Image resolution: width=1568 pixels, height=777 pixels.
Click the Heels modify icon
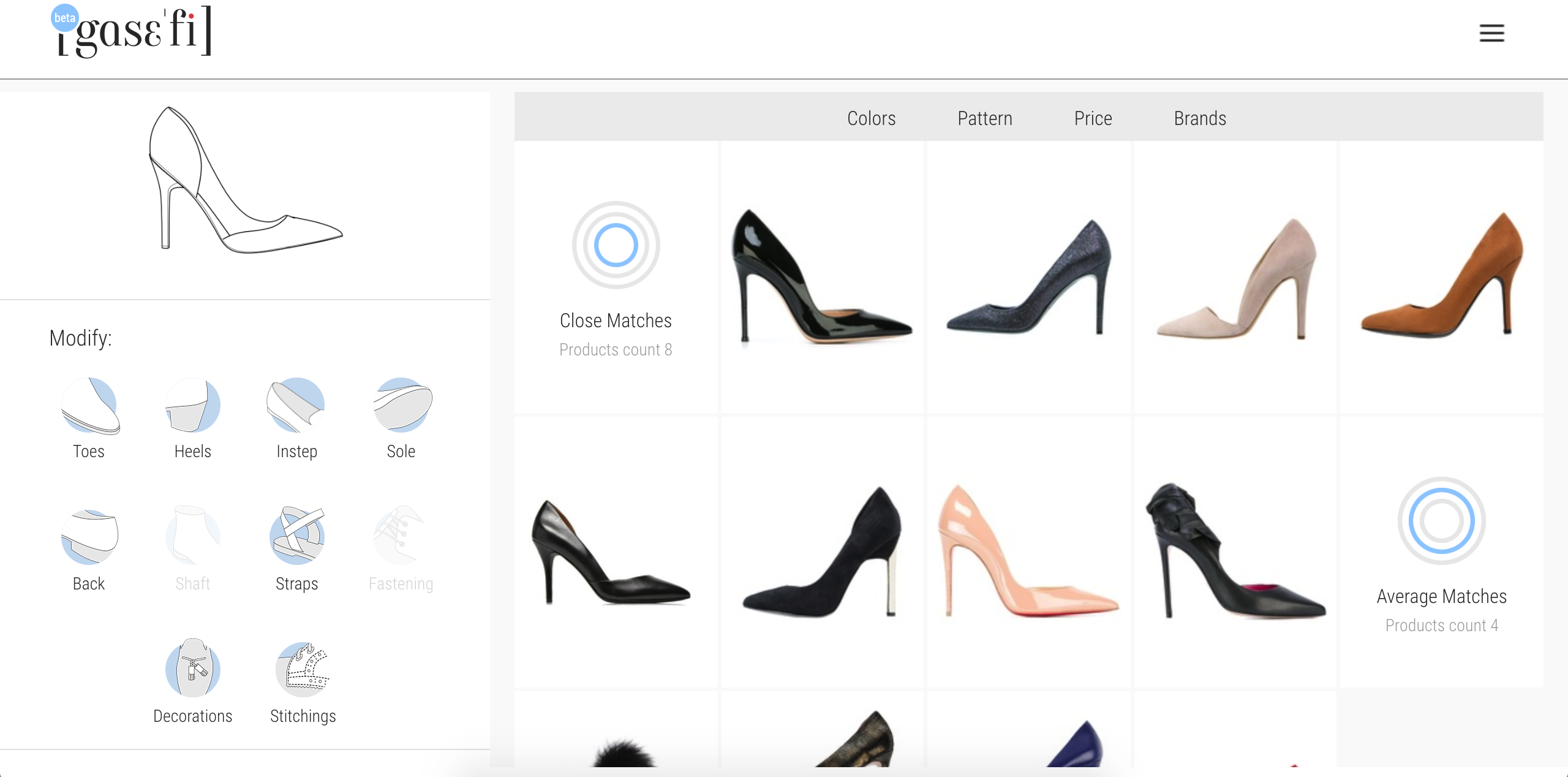(192, 406)
